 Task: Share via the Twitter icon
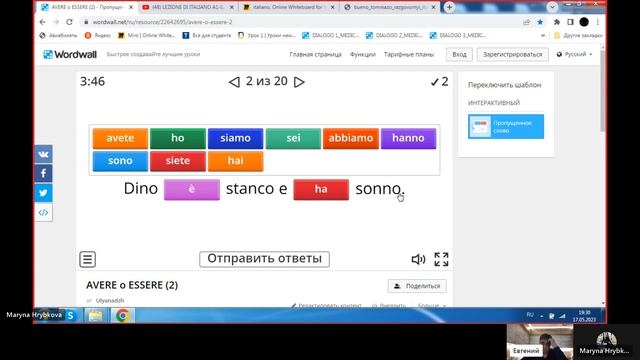coord(43,193)
